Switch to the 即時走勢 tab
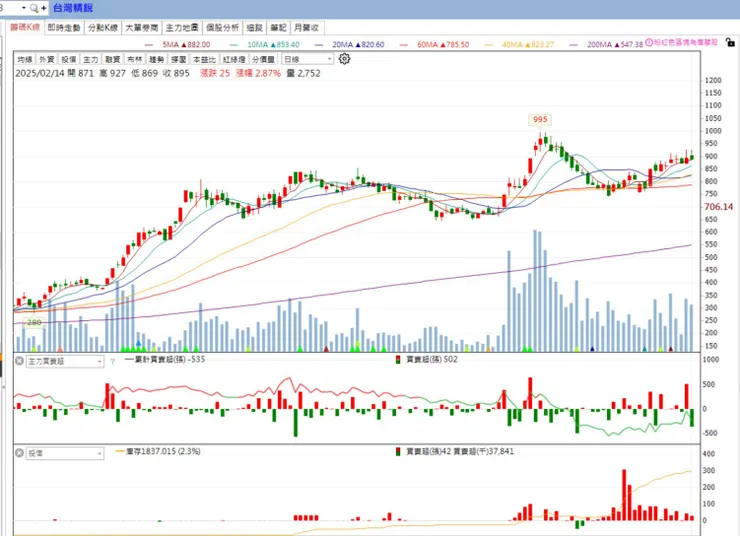Image resolution: width=740 pixels, height=536 pixels. [x=64, y=28]
